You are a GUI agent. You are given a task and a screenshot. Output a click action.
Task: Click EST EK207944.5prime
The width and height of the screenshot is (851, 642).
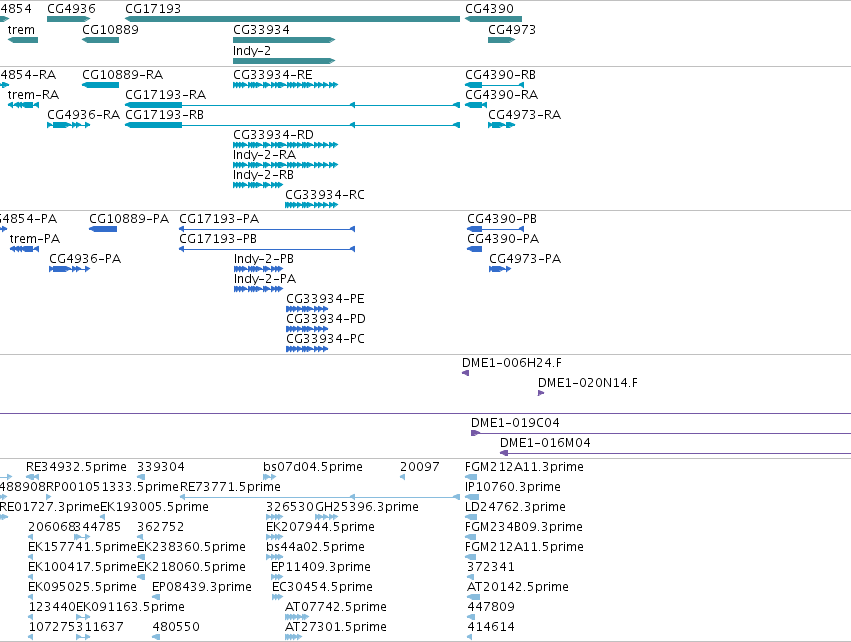tap(275, 537)
